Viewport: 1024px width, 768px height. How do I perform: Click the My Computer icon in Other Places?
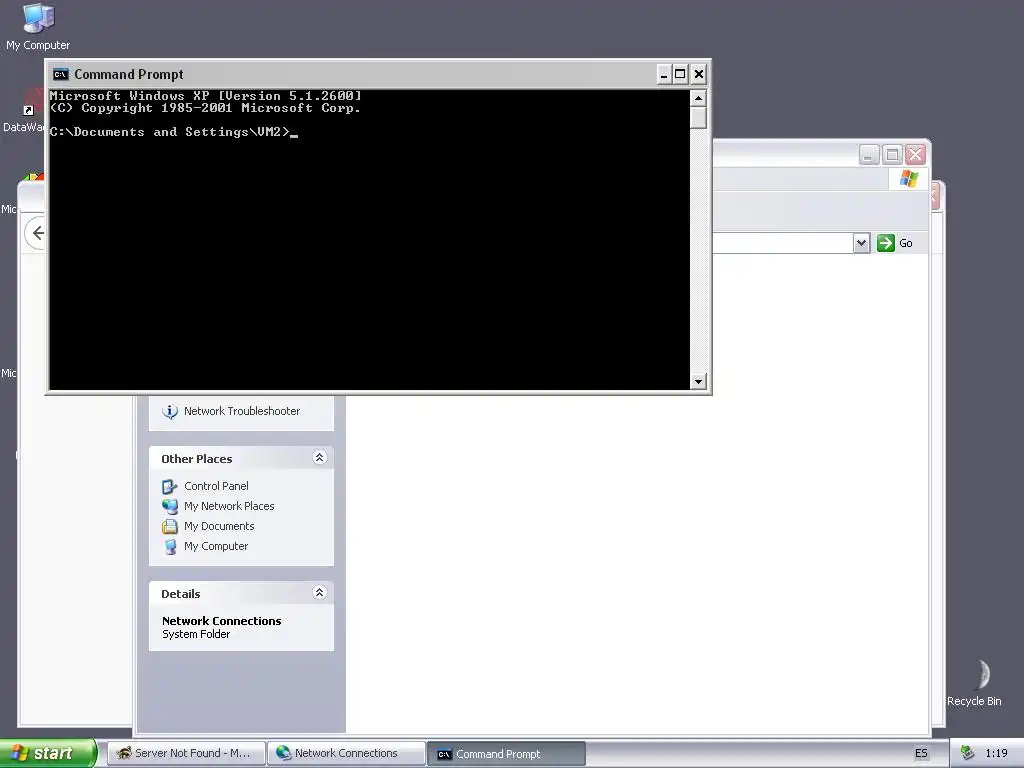coord(170,547)
